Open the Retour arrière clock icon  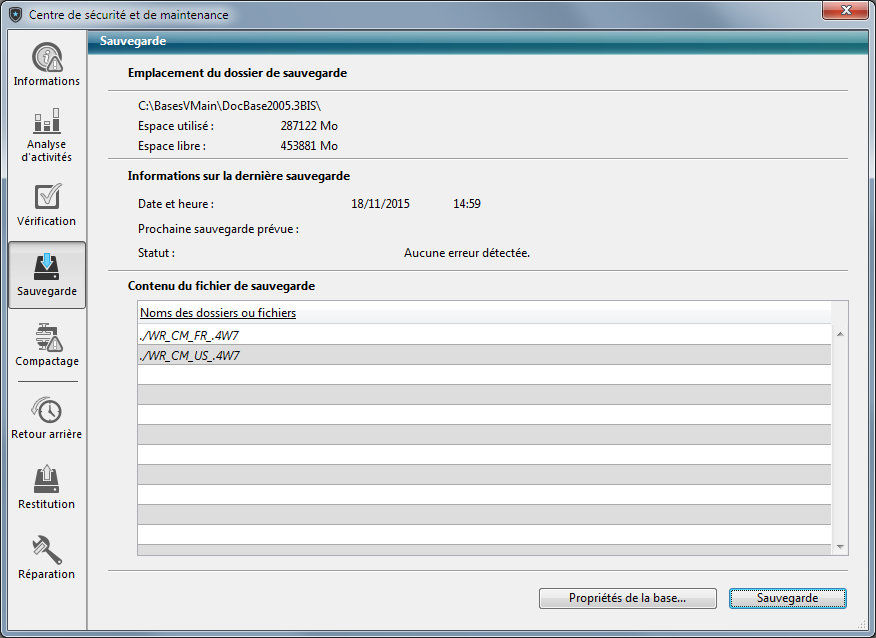(46, 410)
